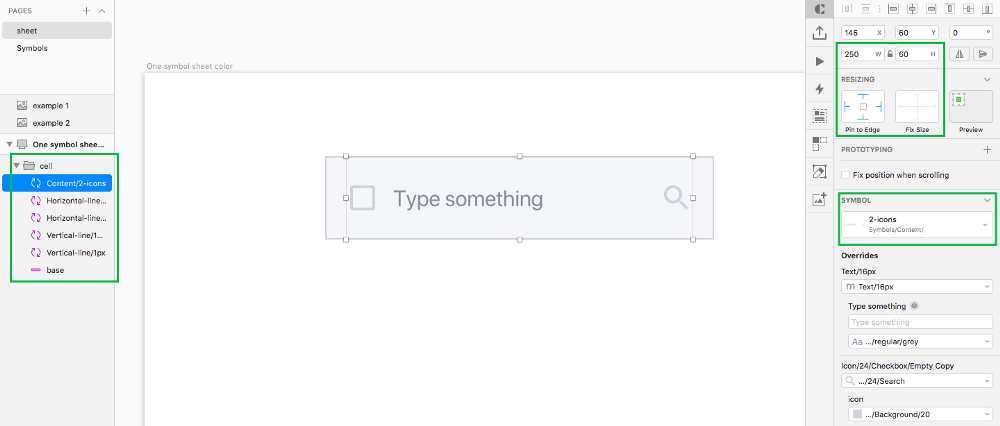
Task: Click the lightning bolt plugin icon
Action: 820,89
